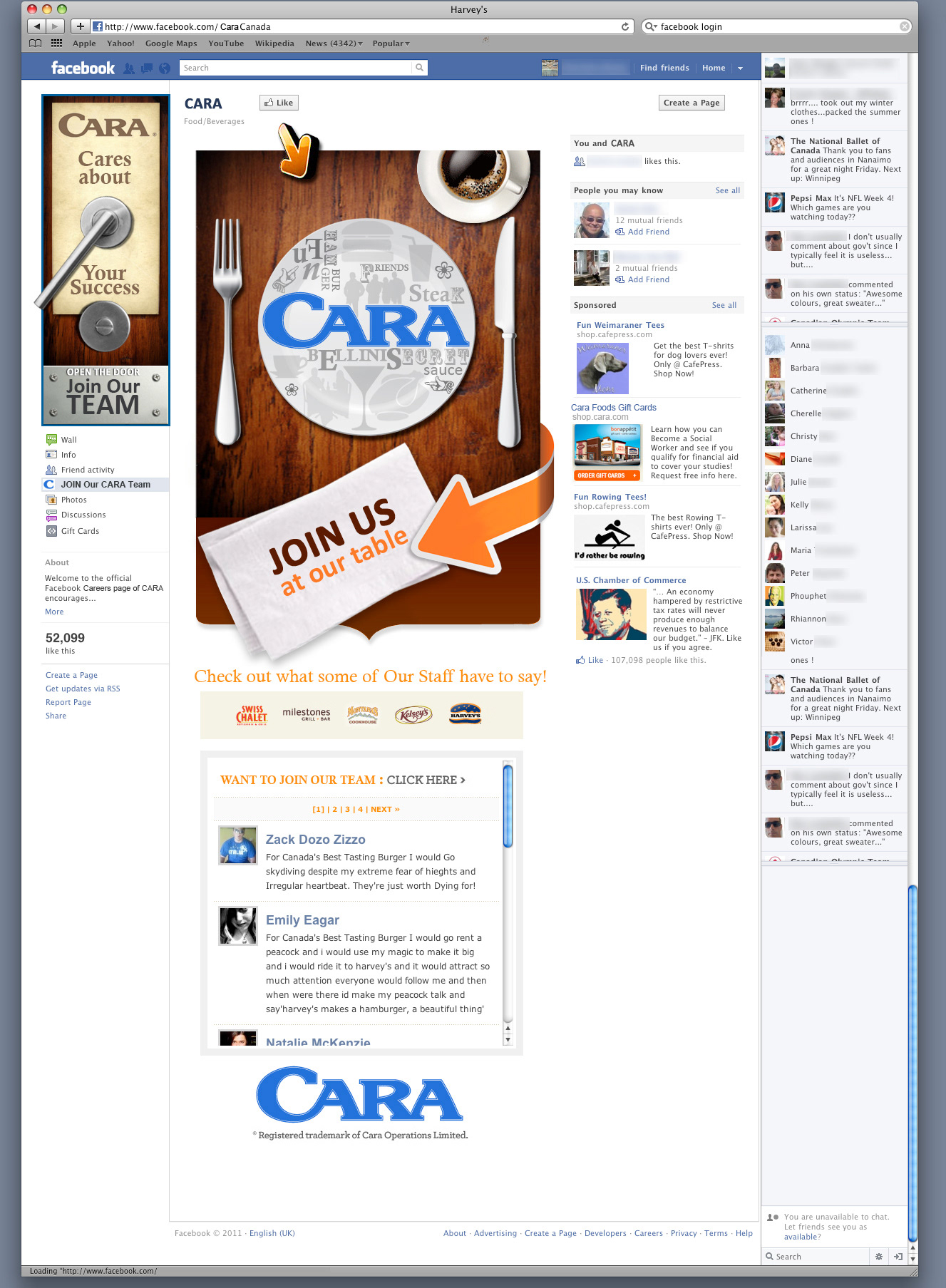Open the Wikipedia bookmark
The height and width of the screenshot is (1288, 946).
[x=274, y=43]
